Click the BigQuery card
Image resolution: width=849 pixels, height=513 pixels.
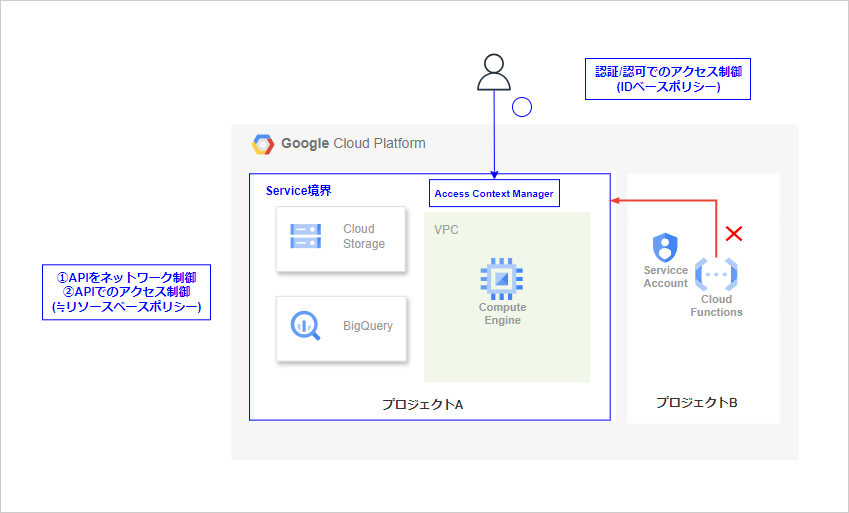pos(341,329)
